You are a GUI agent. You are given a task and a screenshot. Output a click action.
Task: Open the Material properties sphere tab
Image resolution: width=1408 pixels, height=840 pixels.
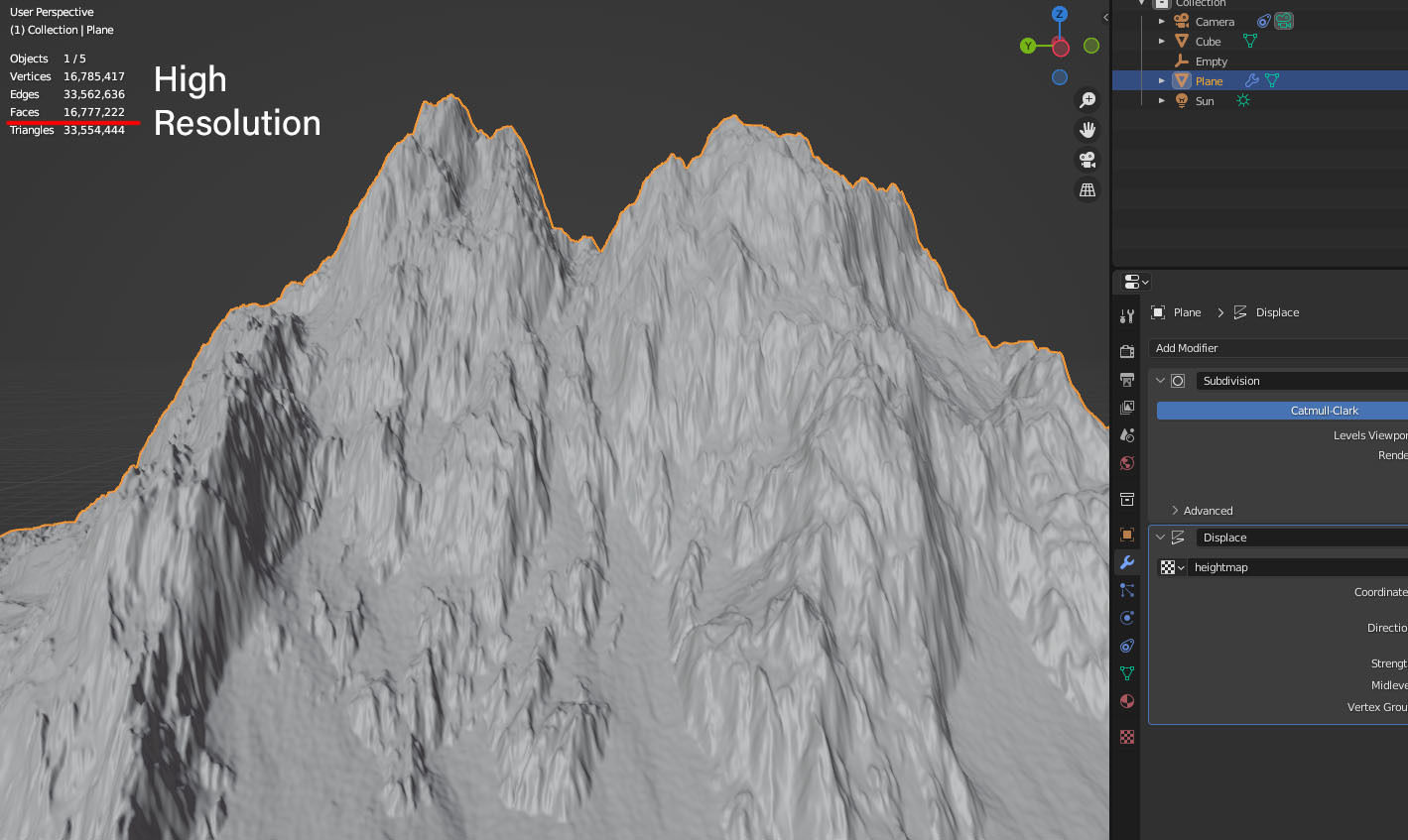point(1127,701)
